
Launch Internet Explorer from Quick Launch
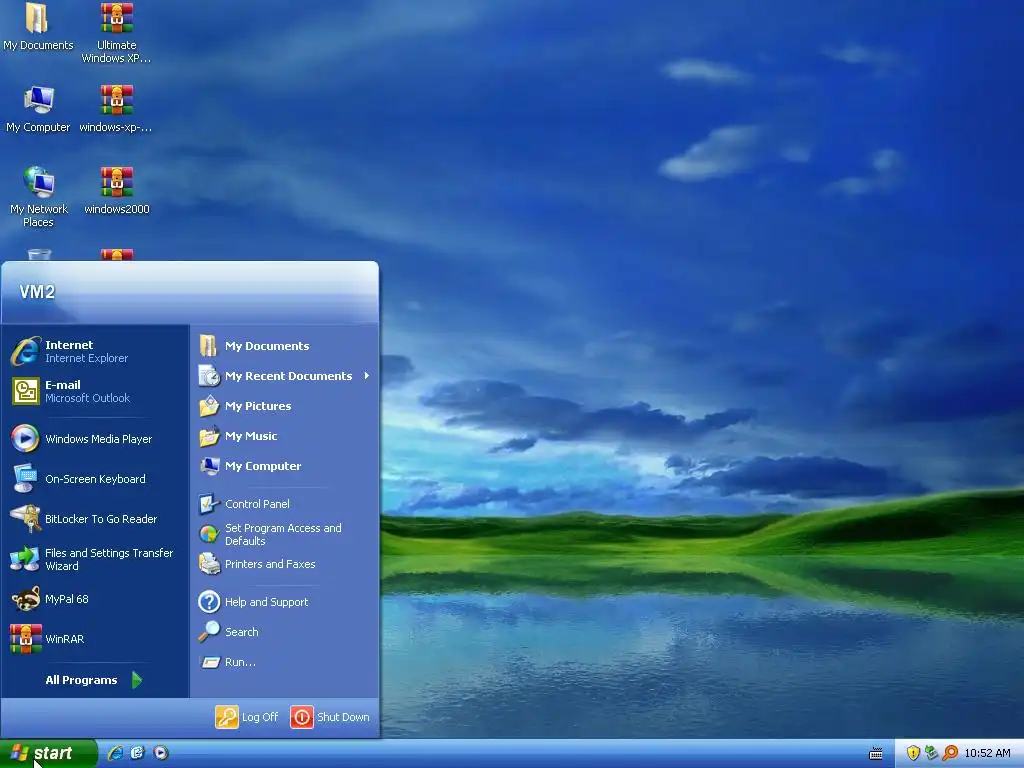pos(116,753)
